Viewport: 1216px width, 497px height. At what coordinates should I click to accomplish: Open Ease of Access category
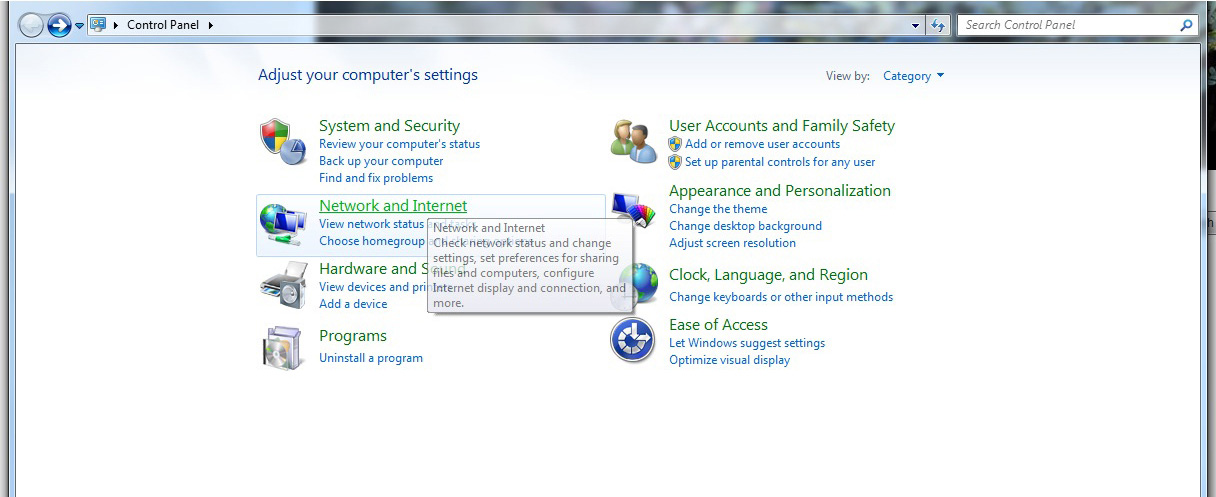pos(718,325)
